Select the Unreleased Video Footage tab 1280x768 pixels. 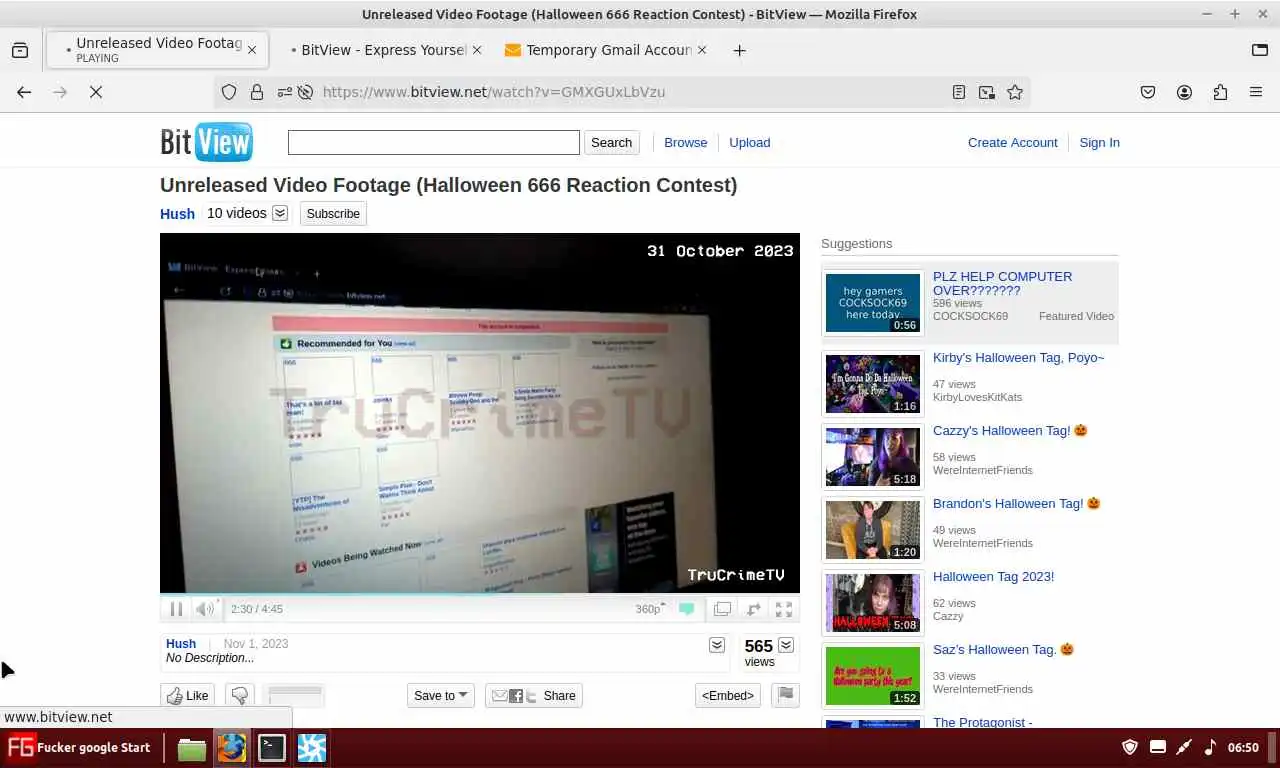tap(157, 50)
